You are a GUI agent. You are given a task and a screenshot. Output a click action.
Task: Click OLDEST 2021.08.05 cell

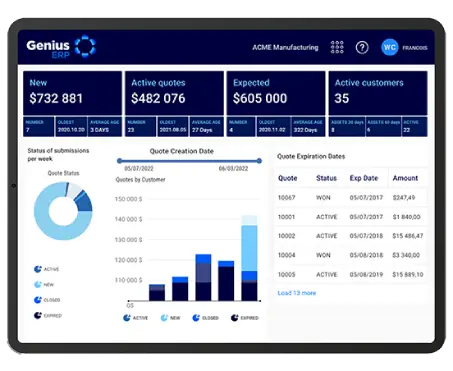coord(173,126)
